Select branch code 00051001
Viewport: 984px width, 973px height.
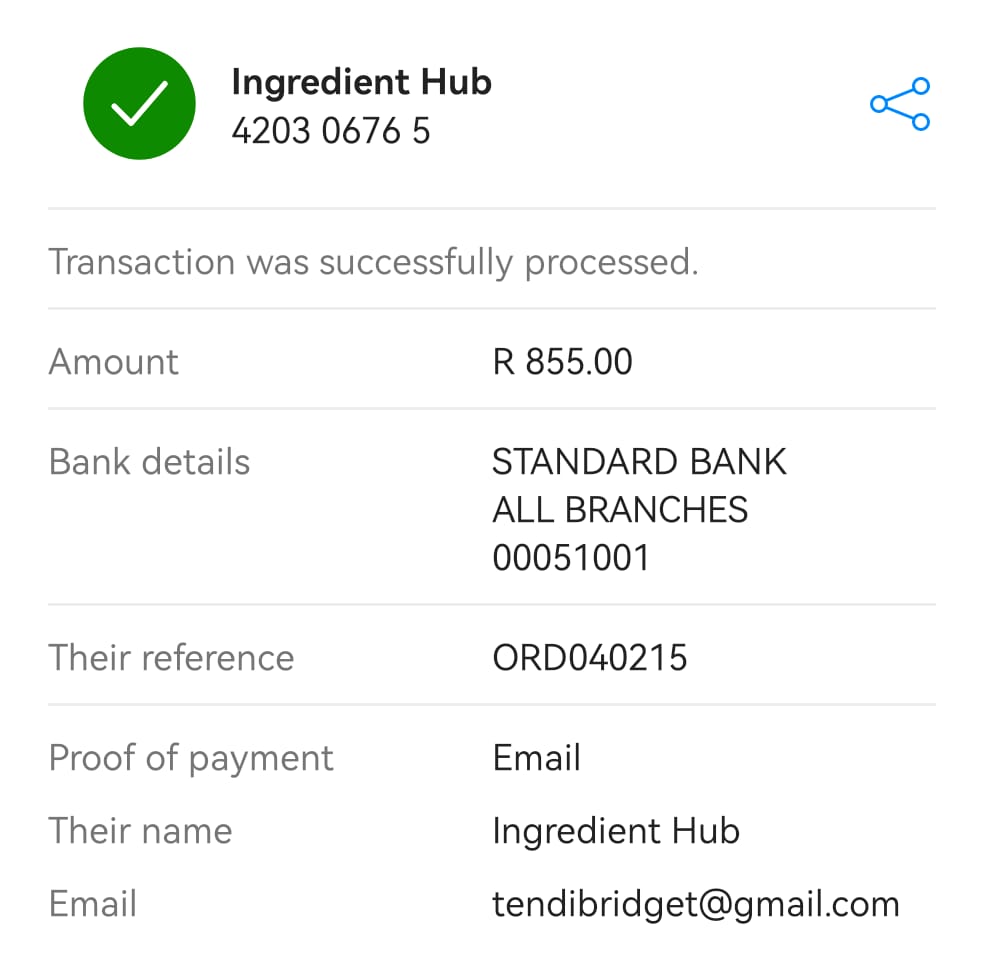pyautogui.click(x=570, y=557)
